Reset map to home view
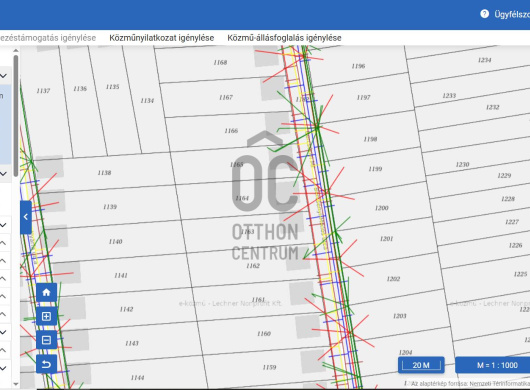This screenshot has width=530, height=390. (46, 292)
